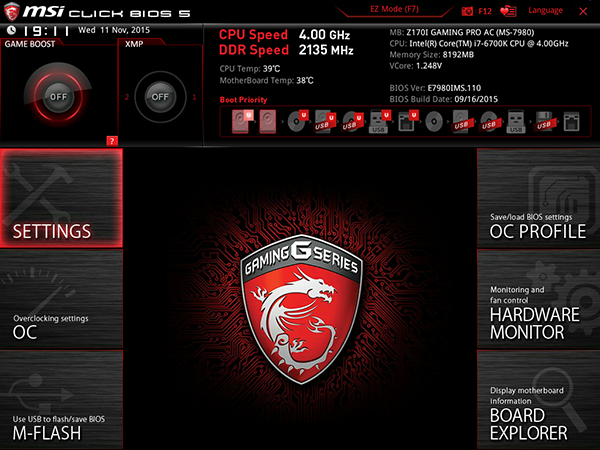The width and height of the screenshot is (600, 450).
Task: Click the first optical disc boot icon
Action: tap(297, 121)
